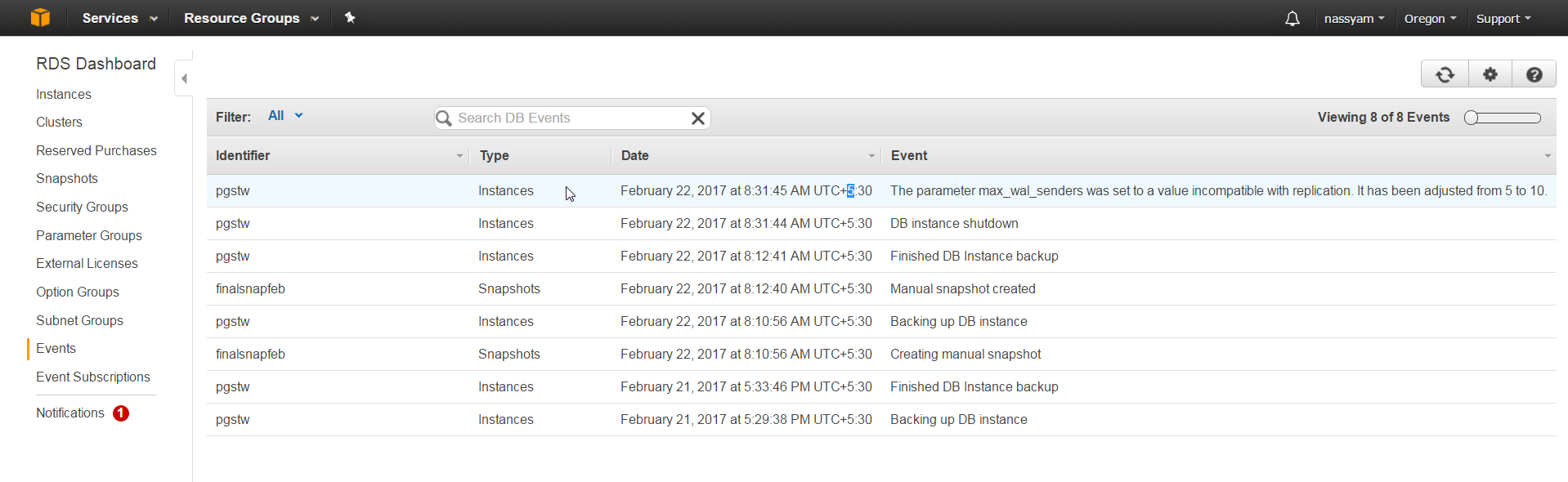The image size is (1568, 482).
Task: Navigate to External Licenses
Action: [x=87, y=264]
